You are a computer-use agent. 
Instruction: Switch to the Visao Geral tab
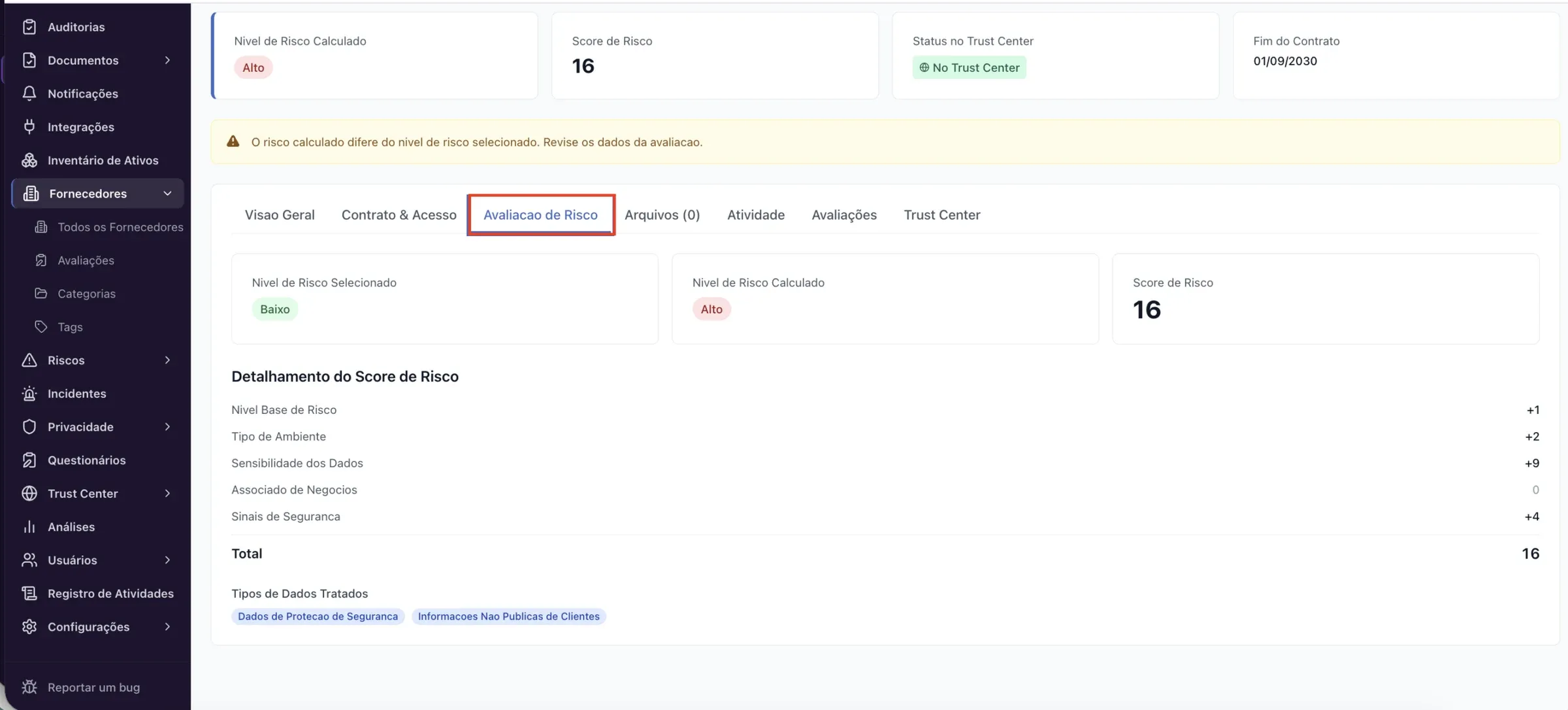(280, 215)
